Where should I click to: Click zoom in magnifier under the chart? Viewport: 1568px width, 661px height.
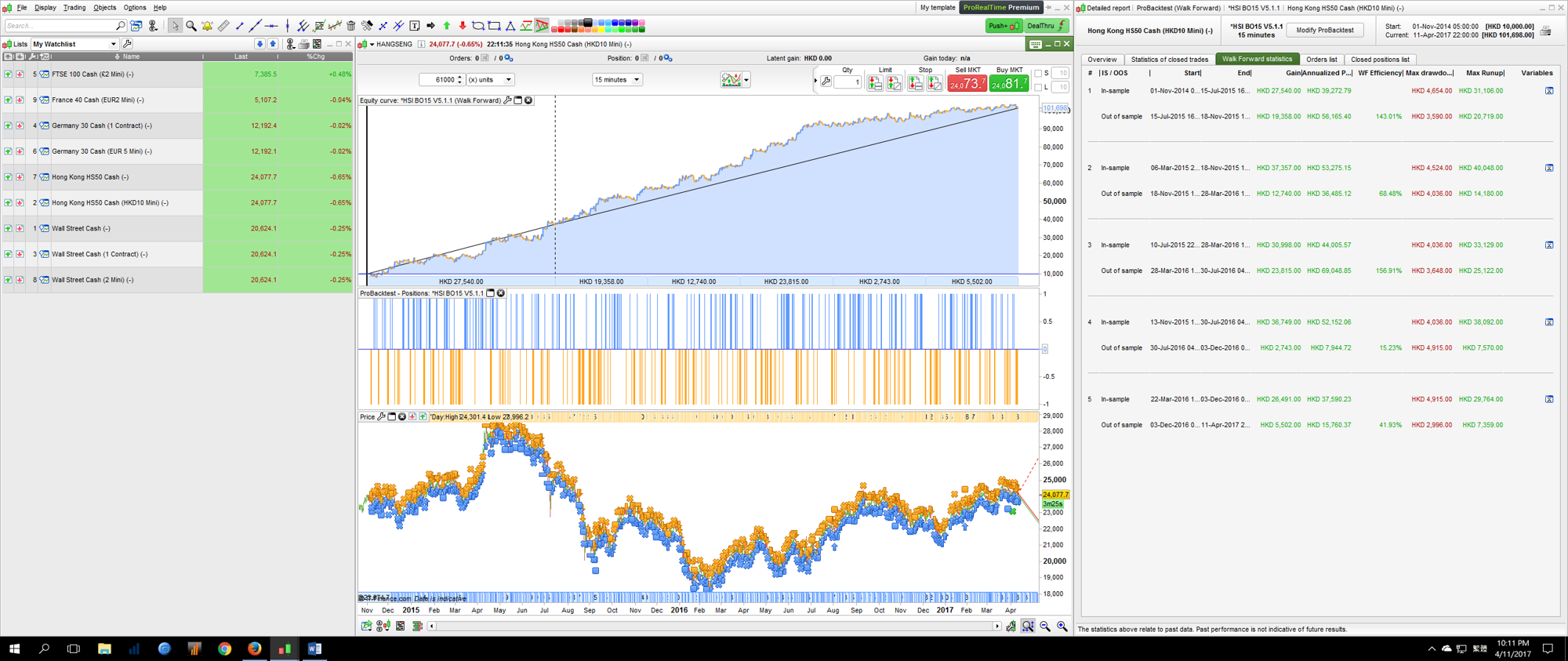pos(1062,626)
